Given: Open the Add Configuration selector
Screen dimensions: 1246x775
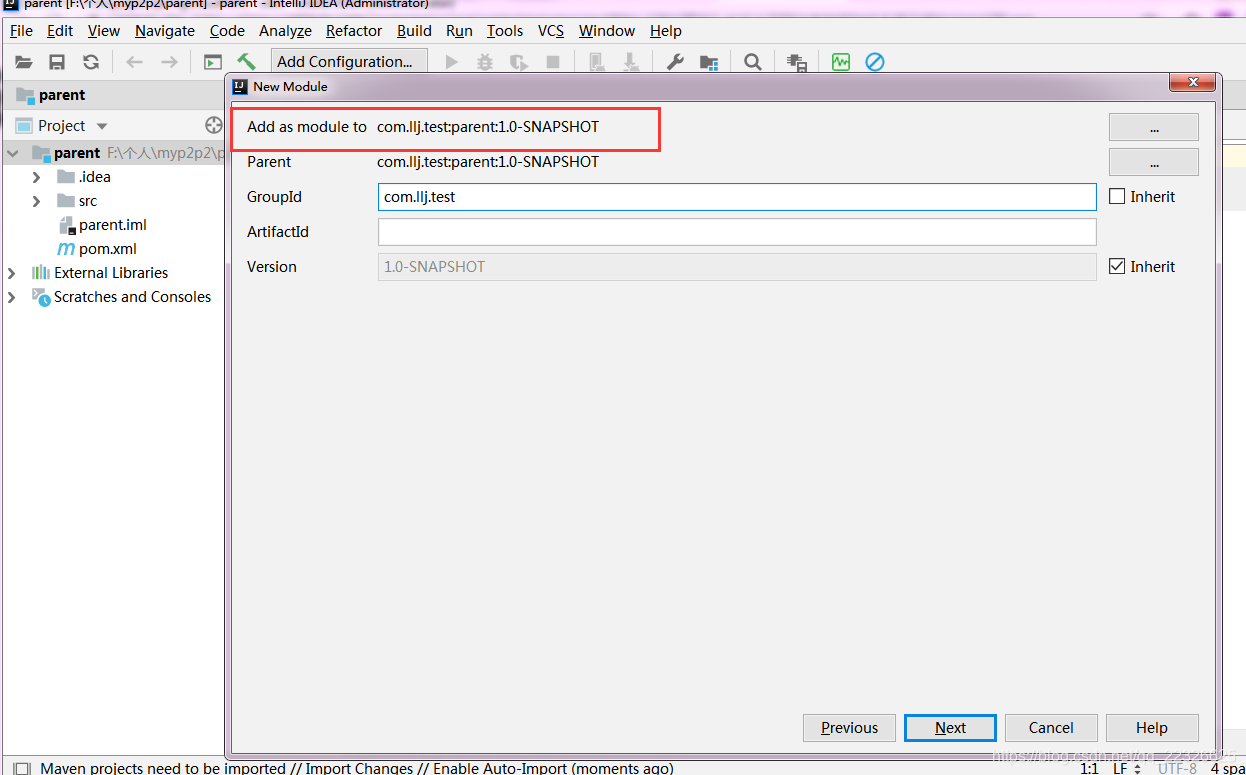Looking at the screenshot, I should click(x=349, y=62).
